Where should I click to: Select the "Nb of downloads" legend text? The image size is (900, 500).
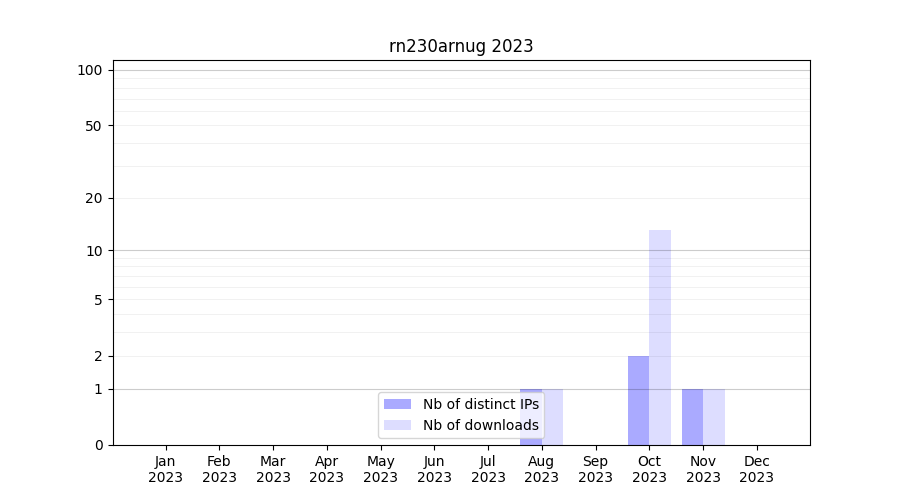pyautogui.click(x=480, y=425)
